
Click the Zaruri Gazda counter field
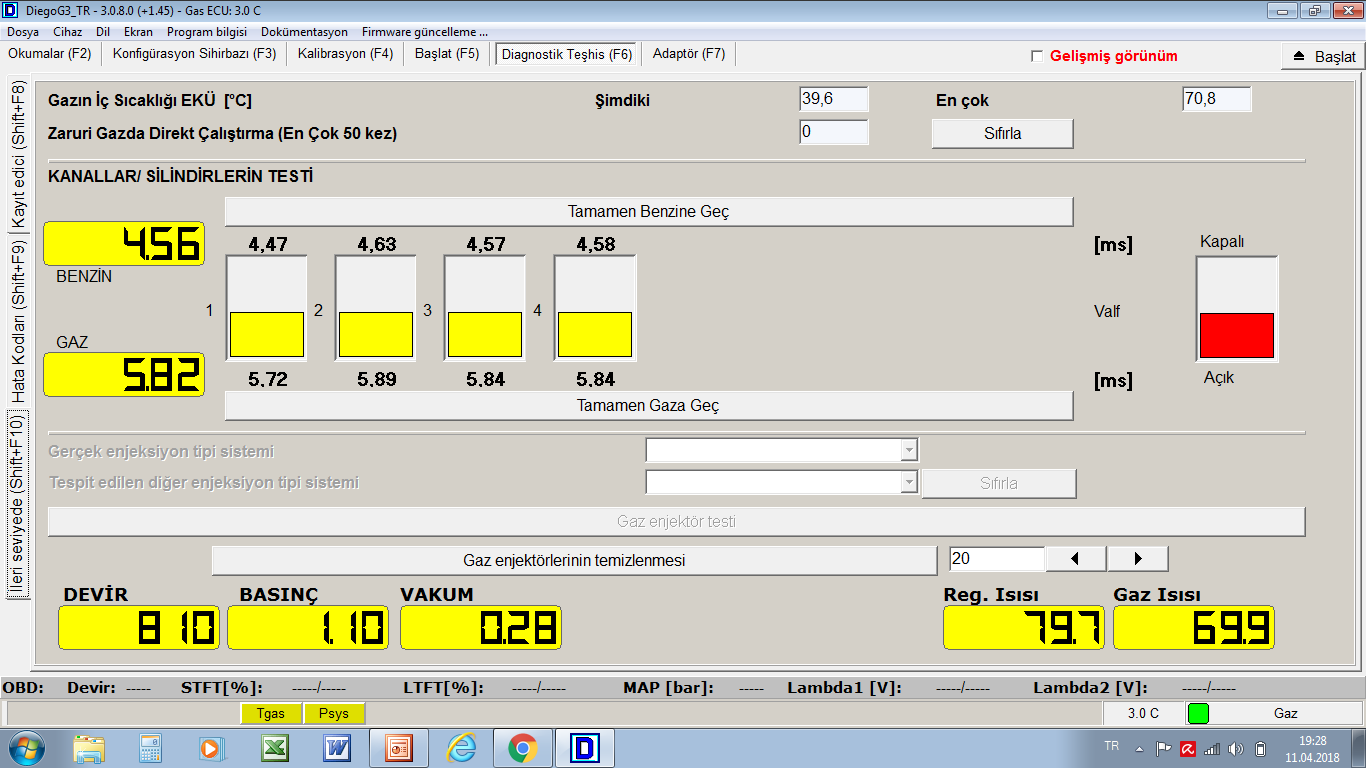point(834,132)
